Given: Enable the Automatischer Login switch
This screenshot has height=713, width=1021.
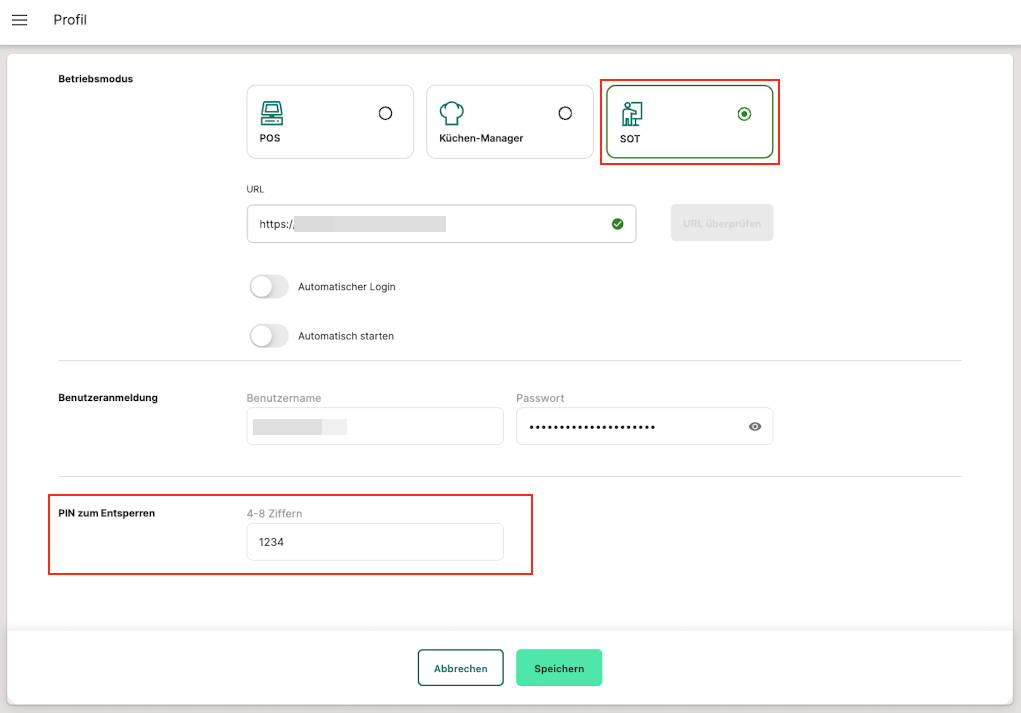Looking at the screenshot, I should coord(269,287).
